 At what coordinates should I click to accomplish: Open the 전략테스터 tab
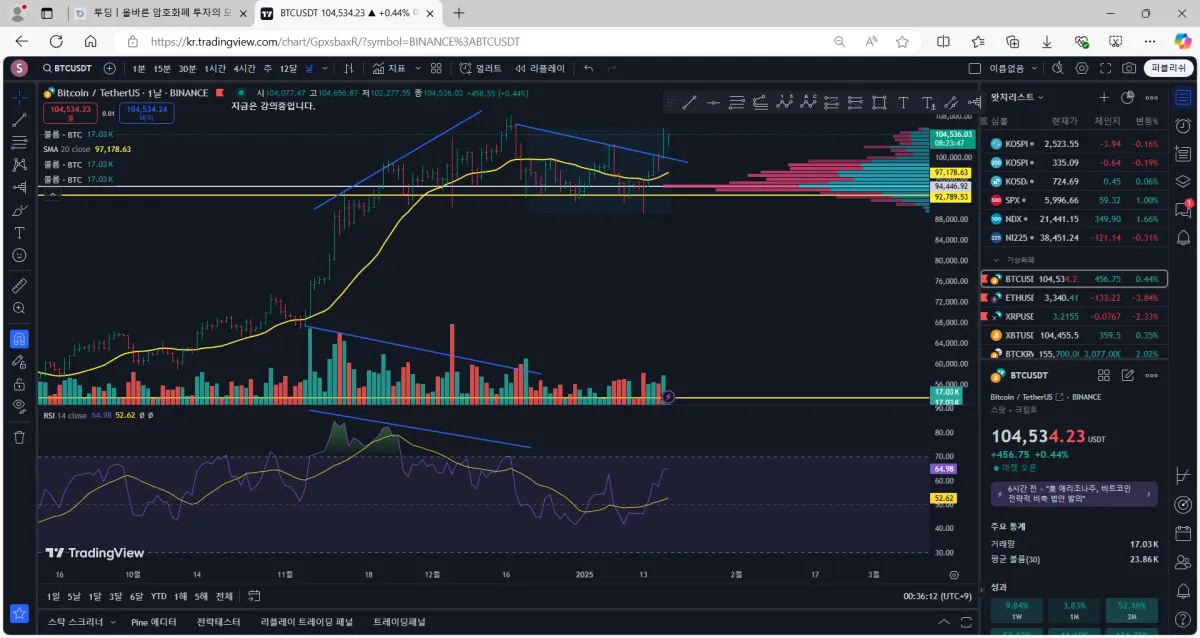218,622
